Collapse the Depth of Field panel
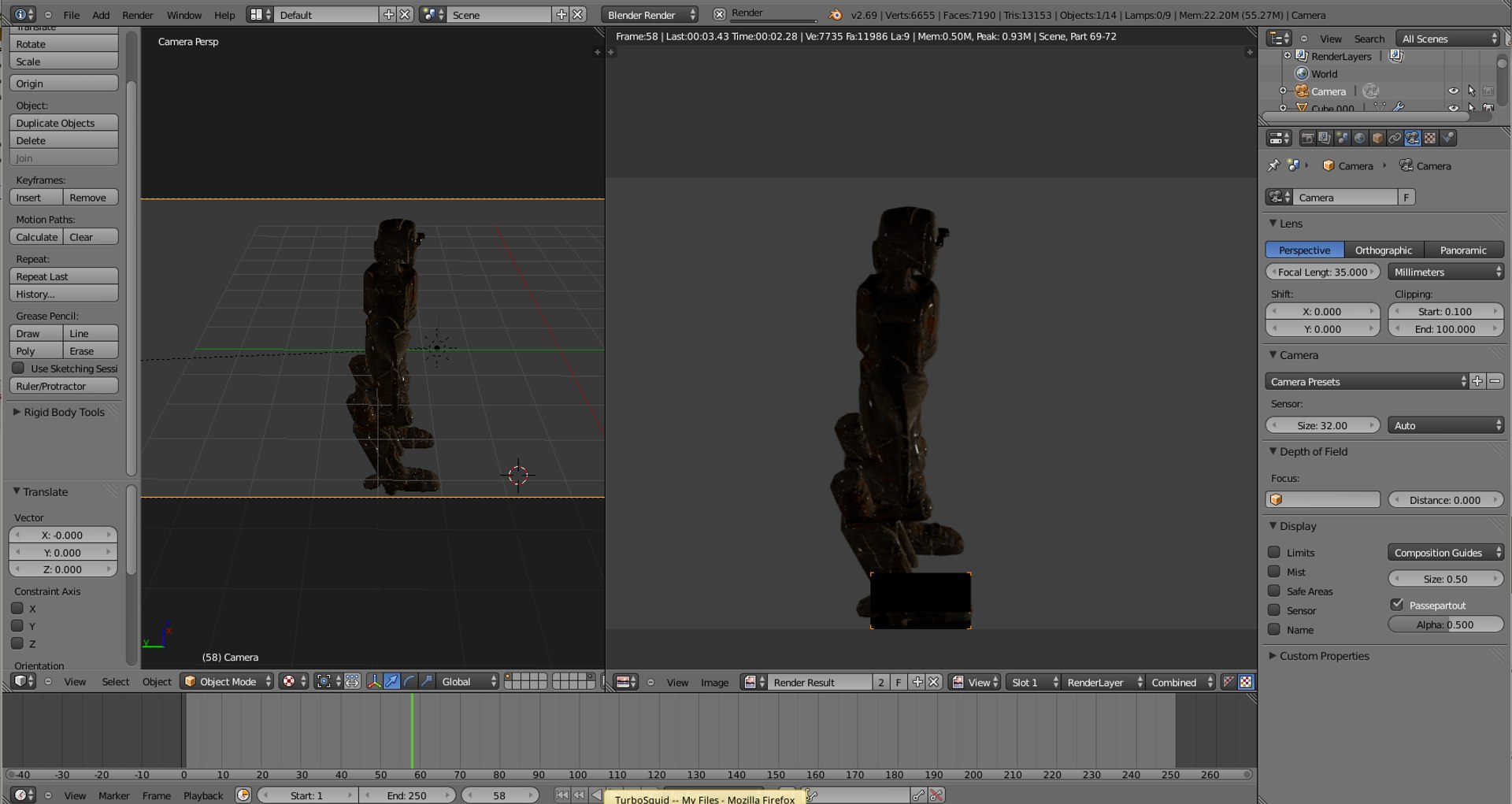The height and width of the screenshot is (804, 1512). click(x=1308, y=451)
